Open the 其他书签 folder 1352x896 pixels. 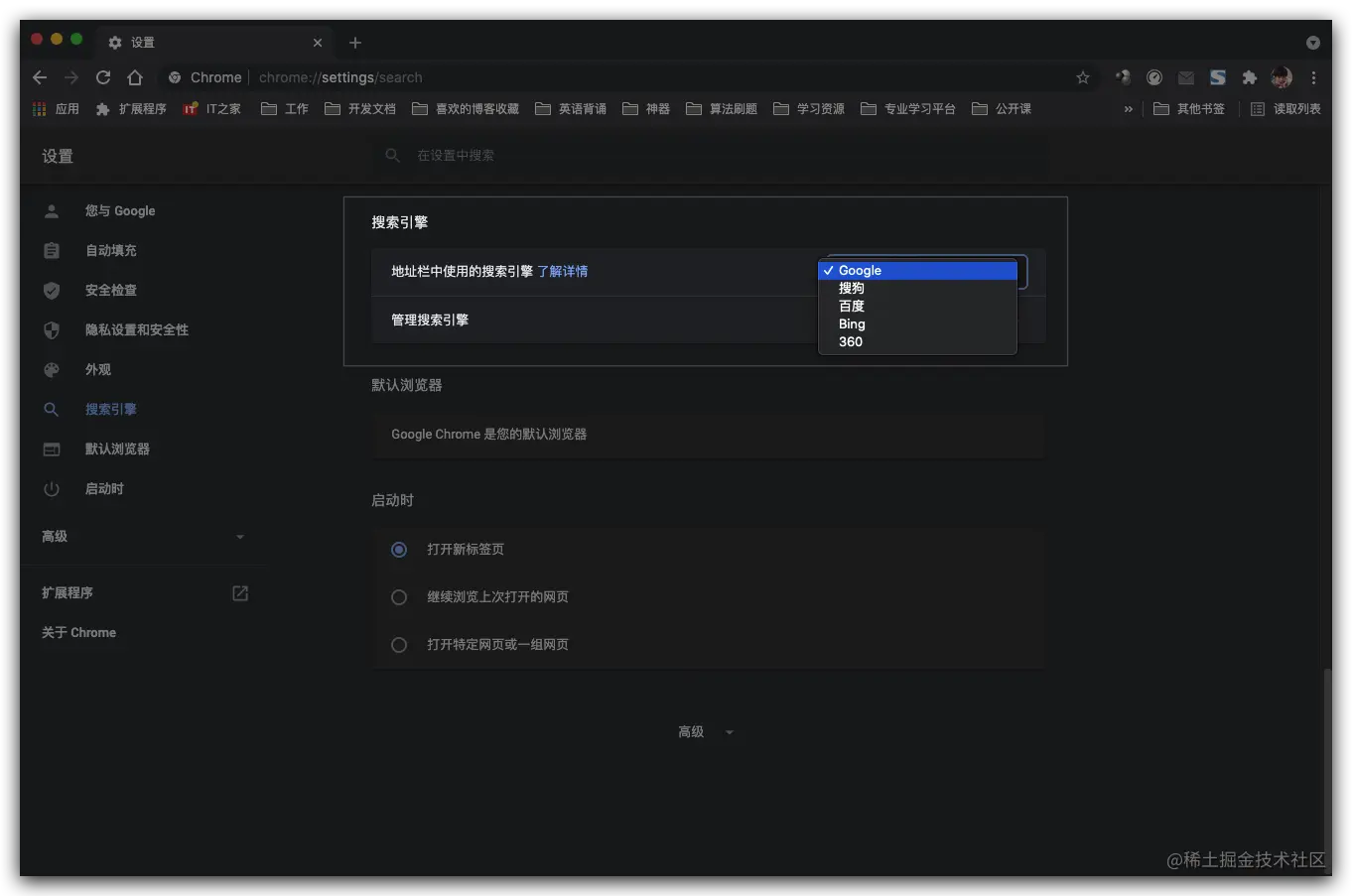pyautogui.click(x=1189, y=109)
